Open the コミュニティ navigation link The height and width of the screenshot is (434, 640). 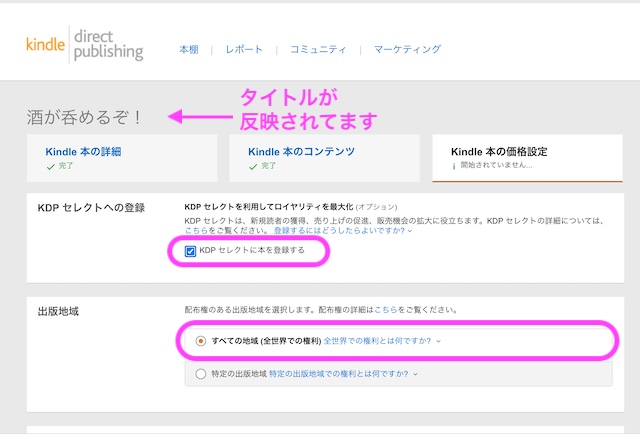[318, 49]
